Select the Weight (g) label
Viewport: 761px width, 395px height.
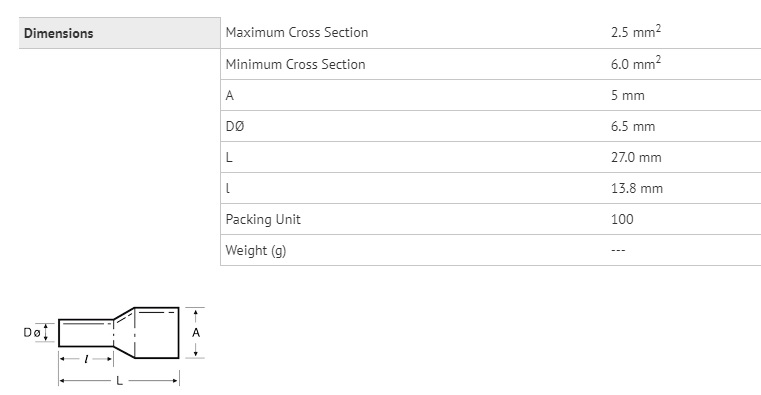pyautogui.click(x=256, y=250)
